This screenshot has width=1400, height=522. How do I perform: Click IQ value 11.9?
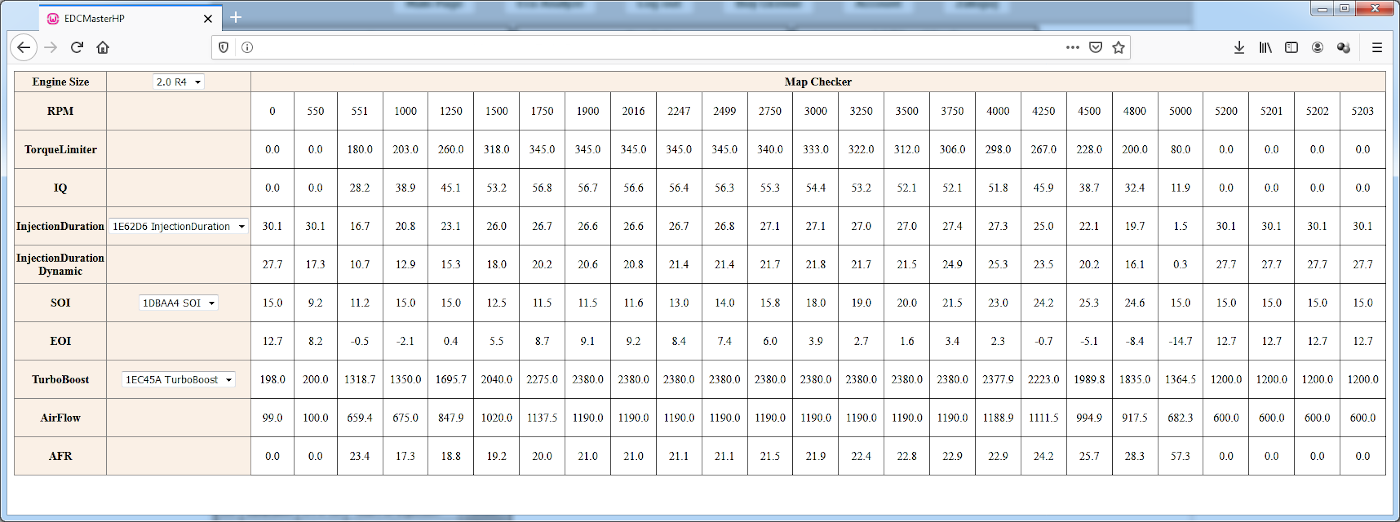click(1181, 188)
